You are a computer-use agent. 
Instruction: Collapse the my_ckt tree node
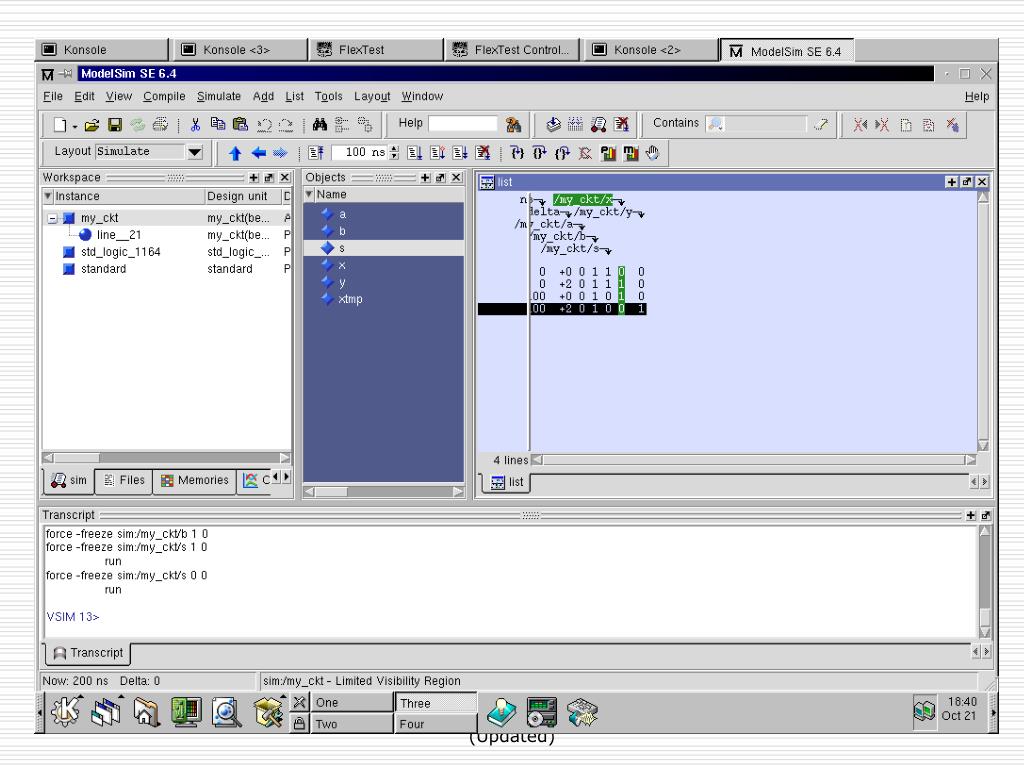[x=52, y=218]
